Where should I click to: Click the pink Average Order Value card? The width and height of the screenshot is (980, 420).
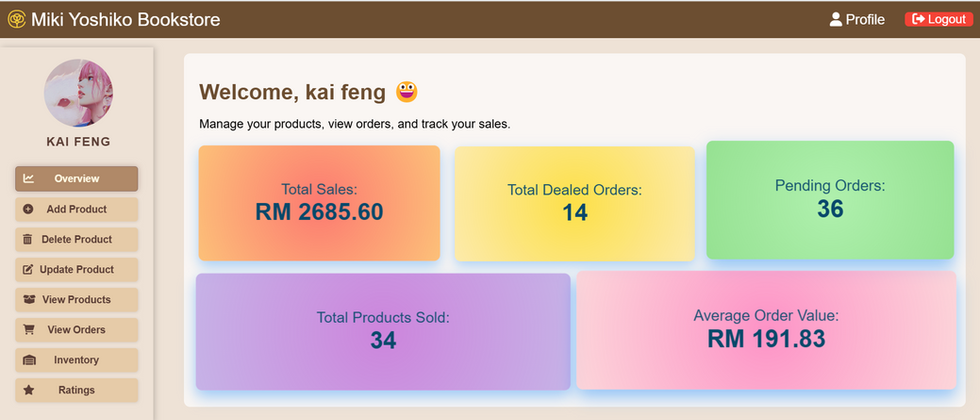click(x=766, y=330)
